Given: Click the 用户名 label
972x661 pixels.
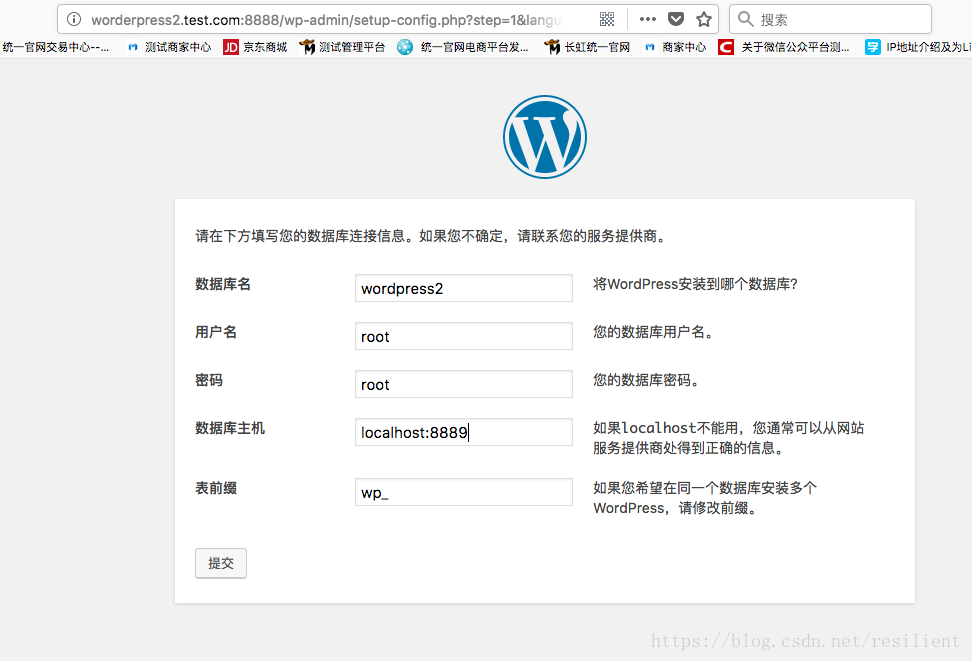Looking at the screenshot, I should pos(216,332).
